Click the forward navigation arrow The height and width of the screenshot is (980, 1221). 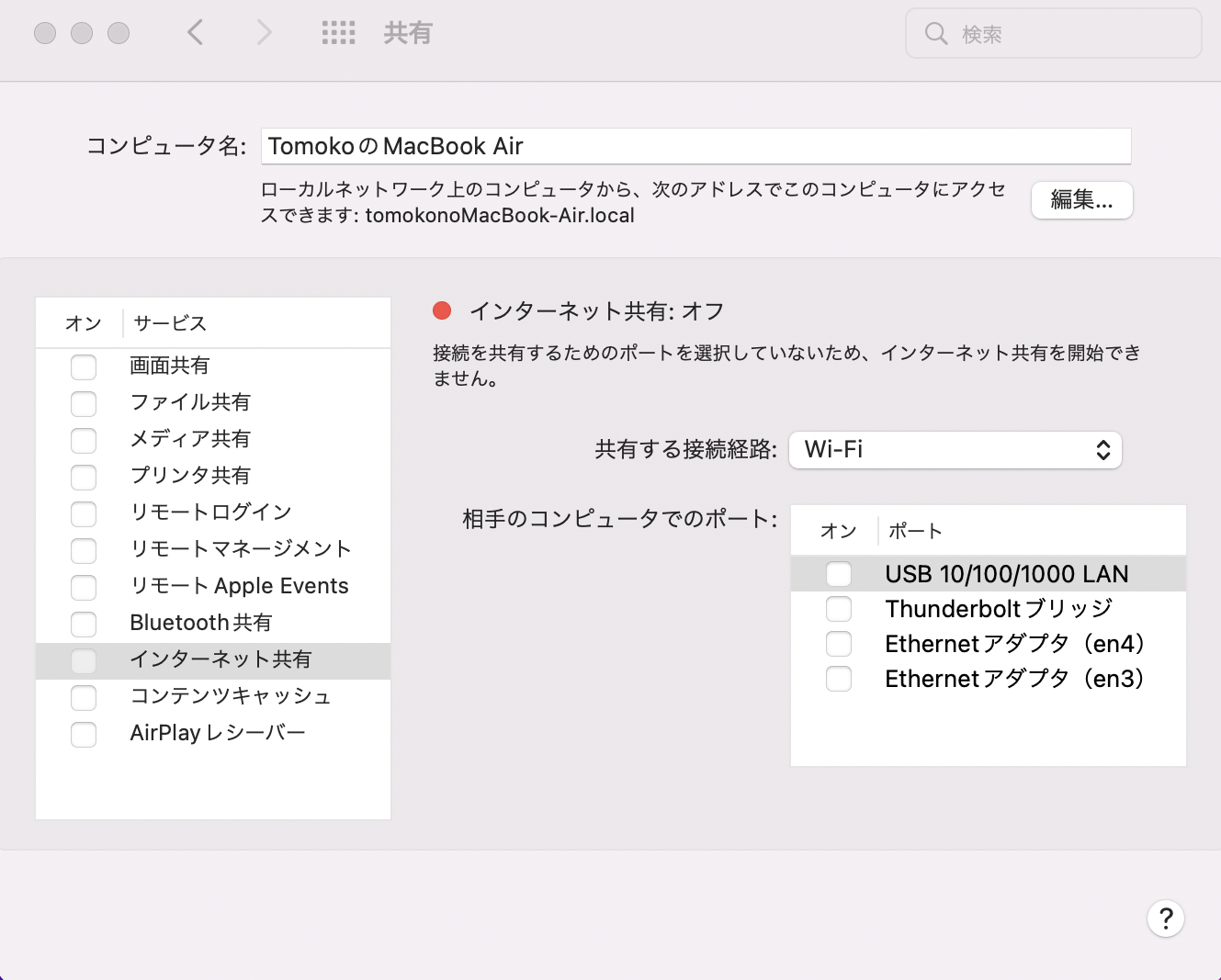[265, 33]
